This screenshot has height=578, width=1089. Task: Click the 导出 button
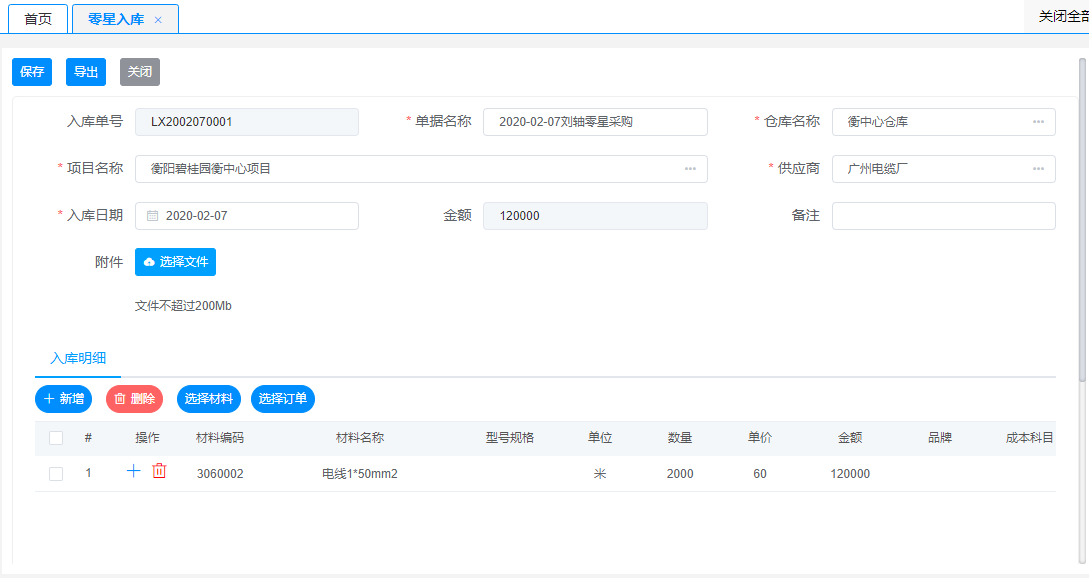(x=86, y=72)
